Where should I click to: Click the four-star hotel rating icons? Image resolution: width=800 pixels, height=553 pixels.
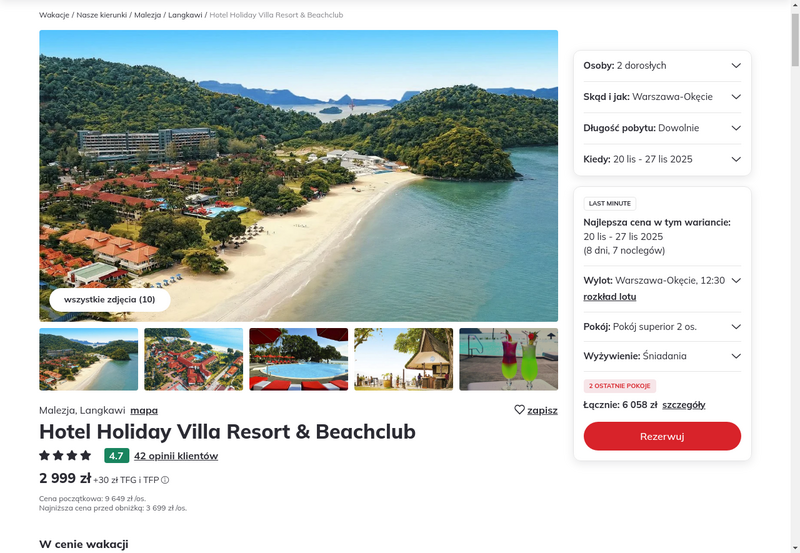(65, 455)
